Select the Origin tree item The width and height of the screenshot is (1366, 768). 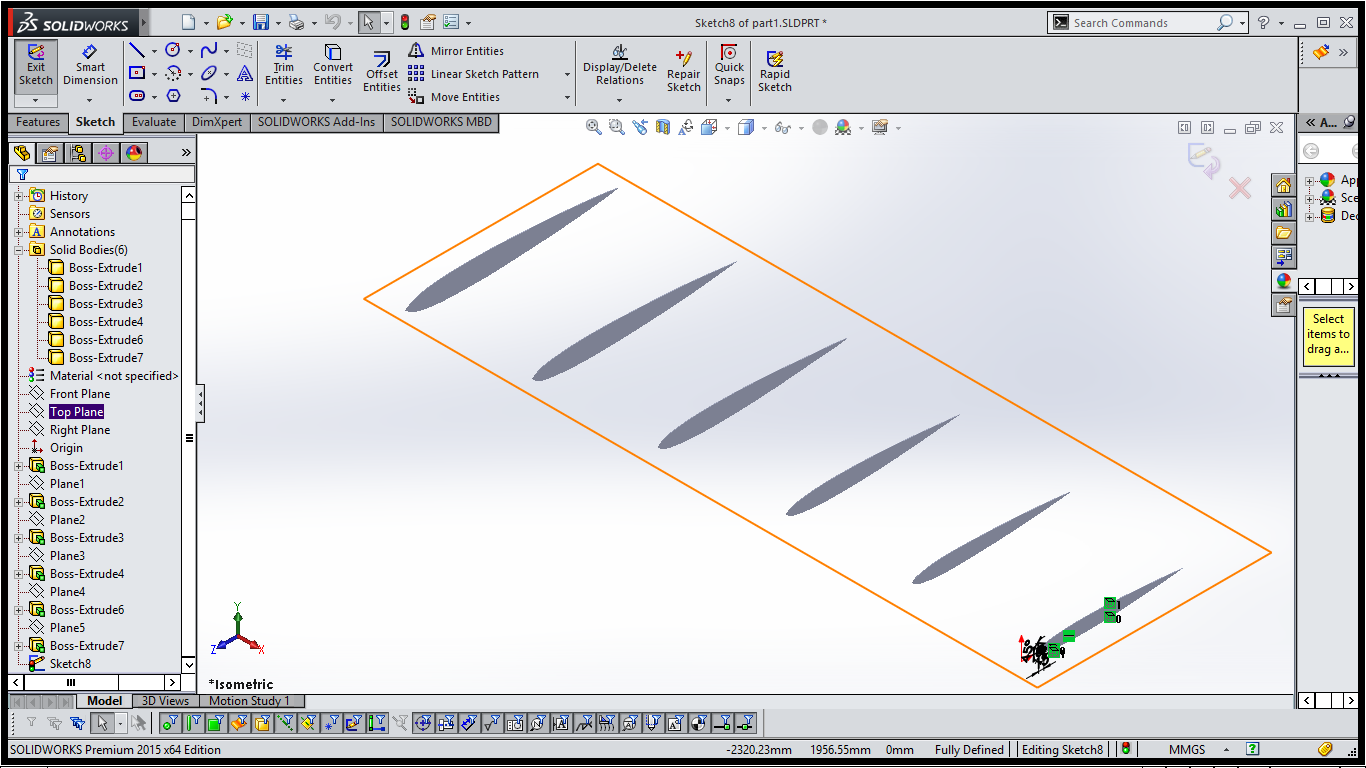tap(66, 448)
